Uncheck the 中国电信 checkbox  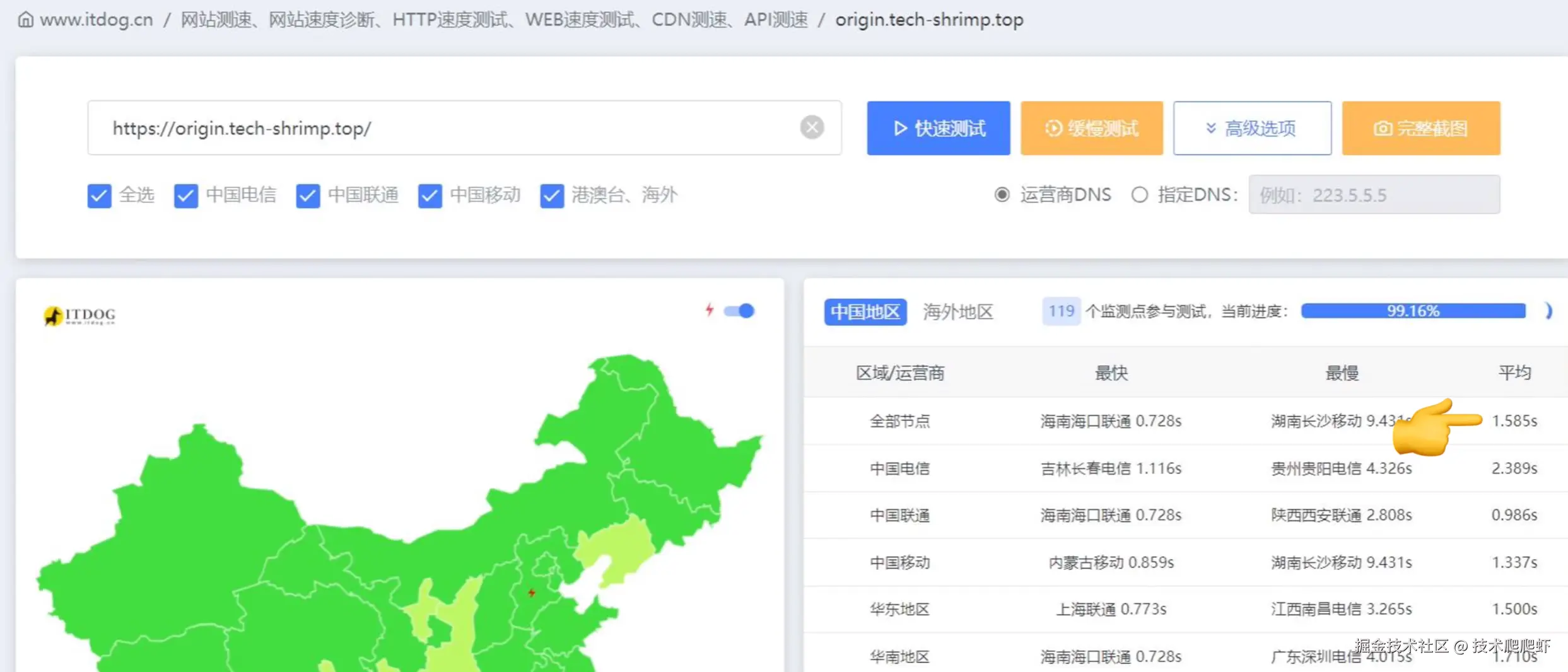186,195
